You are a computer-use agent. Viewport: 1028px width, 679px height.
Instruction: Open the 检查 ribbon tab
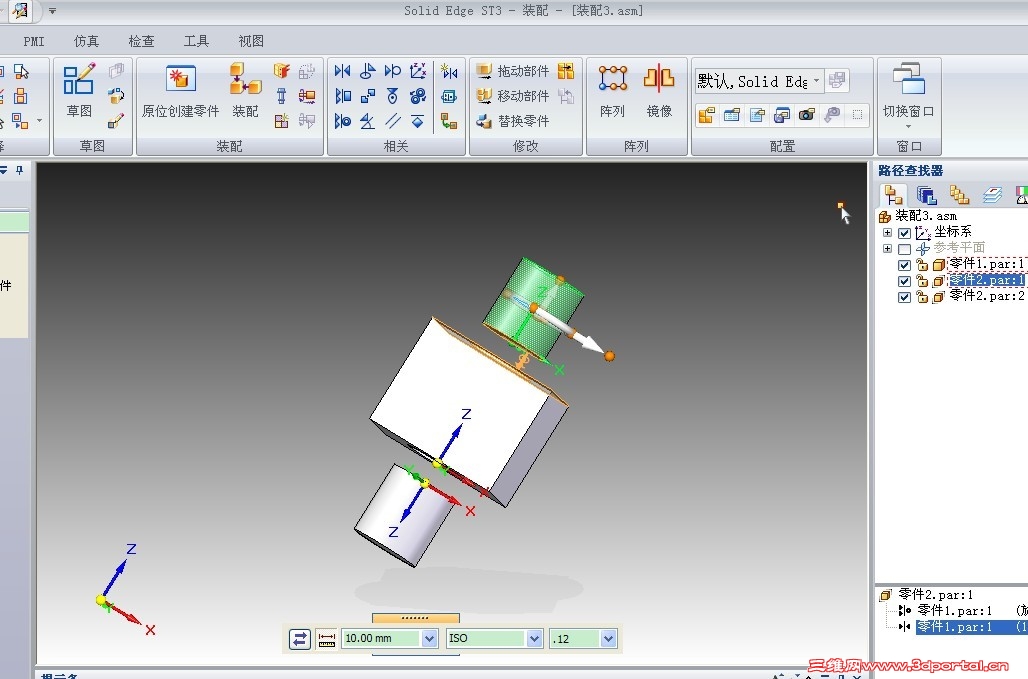tap(142, 41)
